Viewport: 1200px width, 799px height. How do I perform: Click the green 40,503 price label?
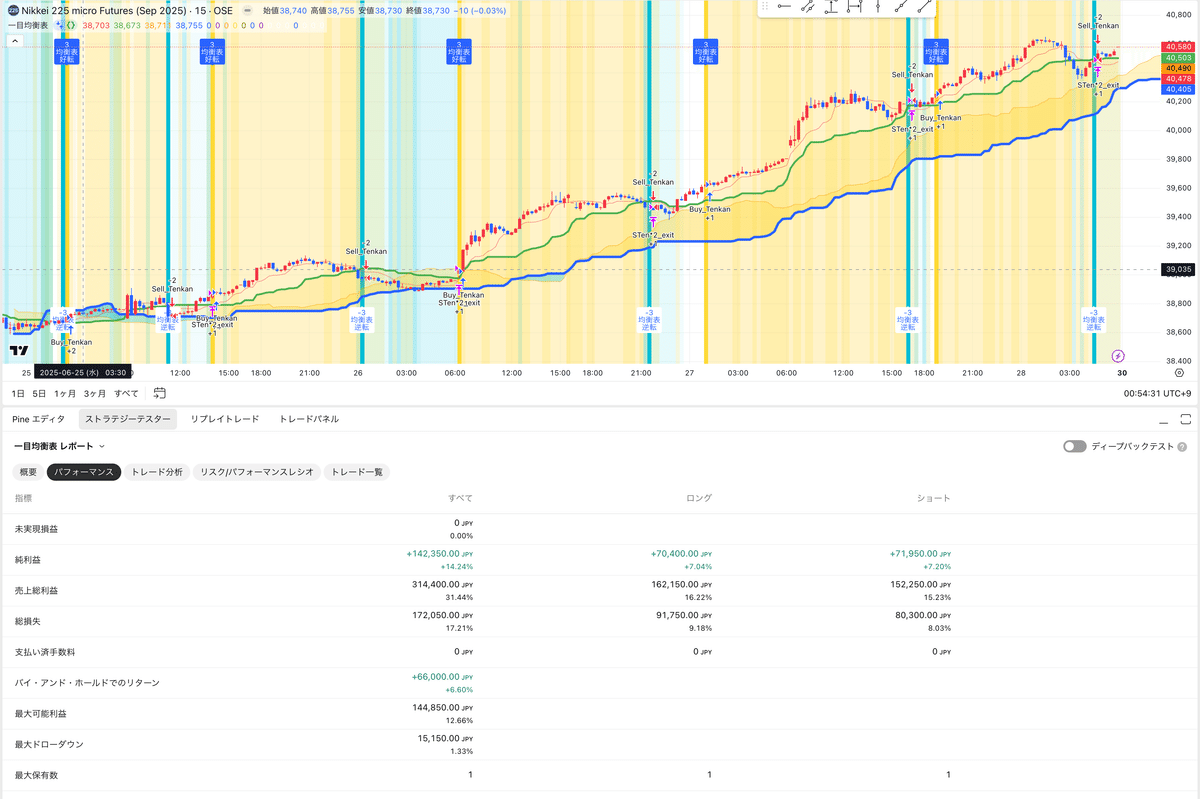[1178, 58]
